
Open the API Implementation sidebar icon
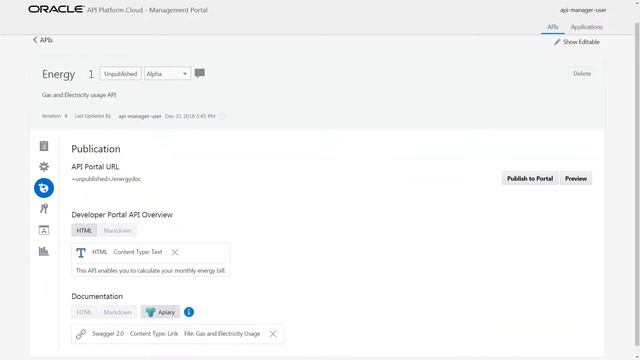(x=44, y=146)
